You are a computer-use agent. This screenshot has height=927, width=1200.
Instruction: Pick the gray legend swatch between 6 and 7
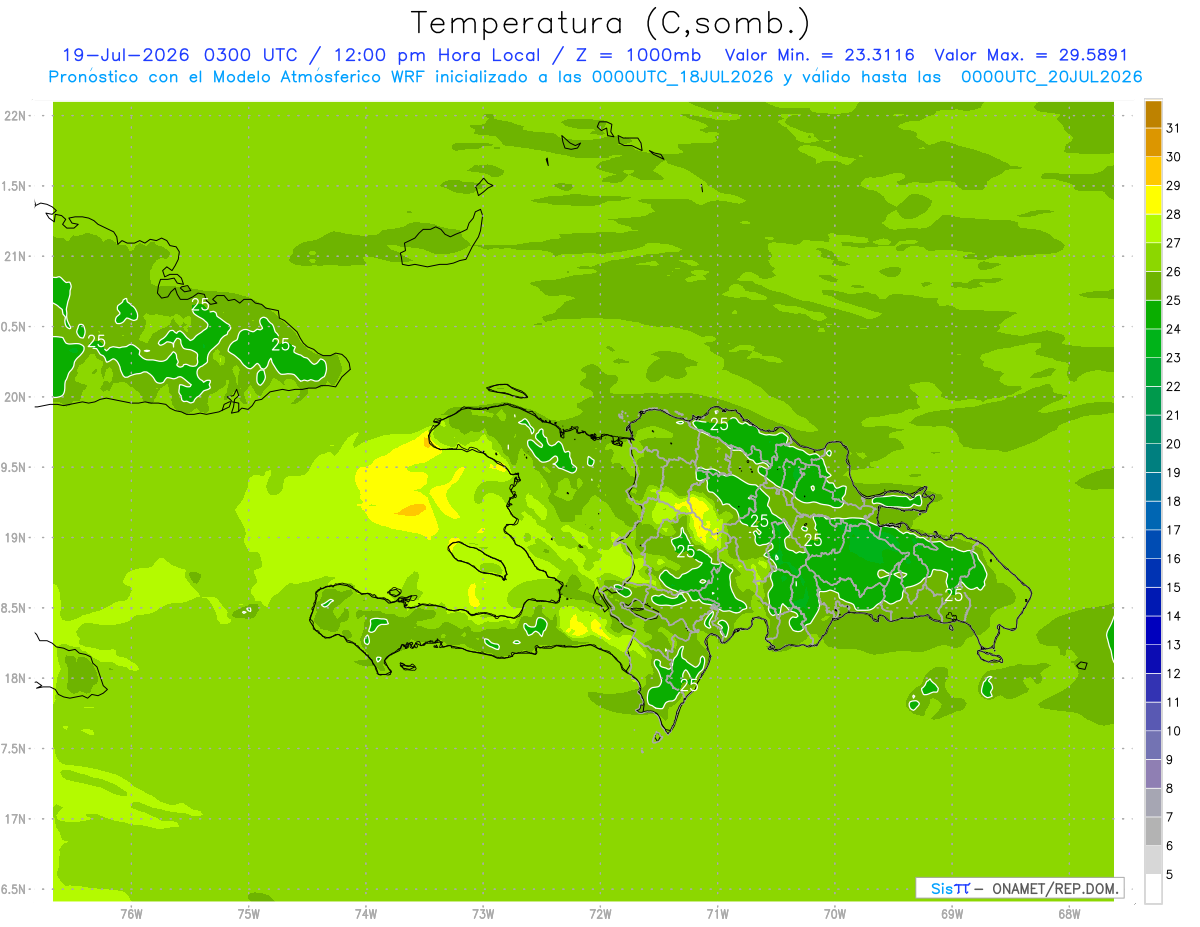click(1153, 832)
